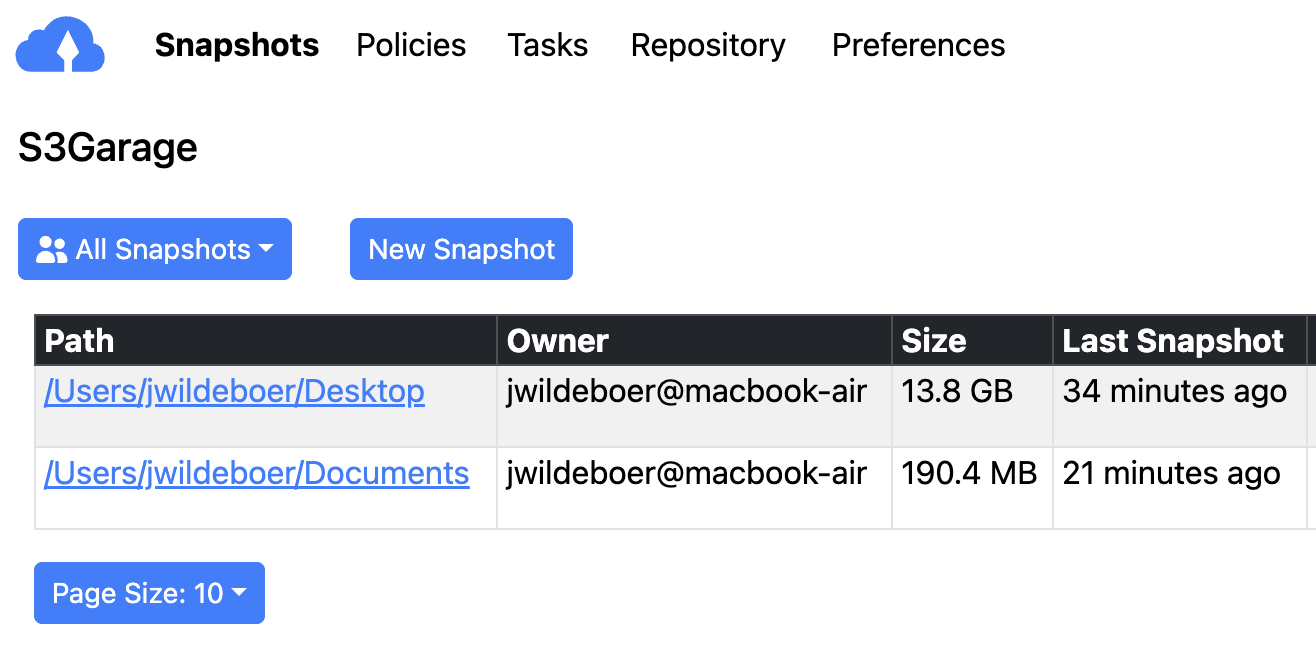Expand the All Snapshots dropdown caret
Screen dimensions: 1316x648
click(x=266, y=249)
